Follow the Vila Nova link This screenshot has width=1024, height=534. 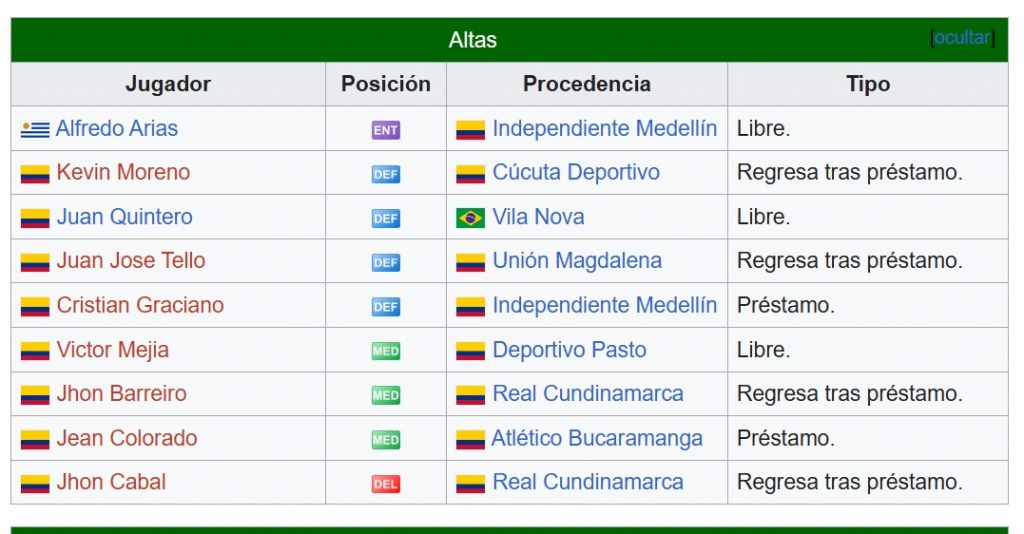538,217
